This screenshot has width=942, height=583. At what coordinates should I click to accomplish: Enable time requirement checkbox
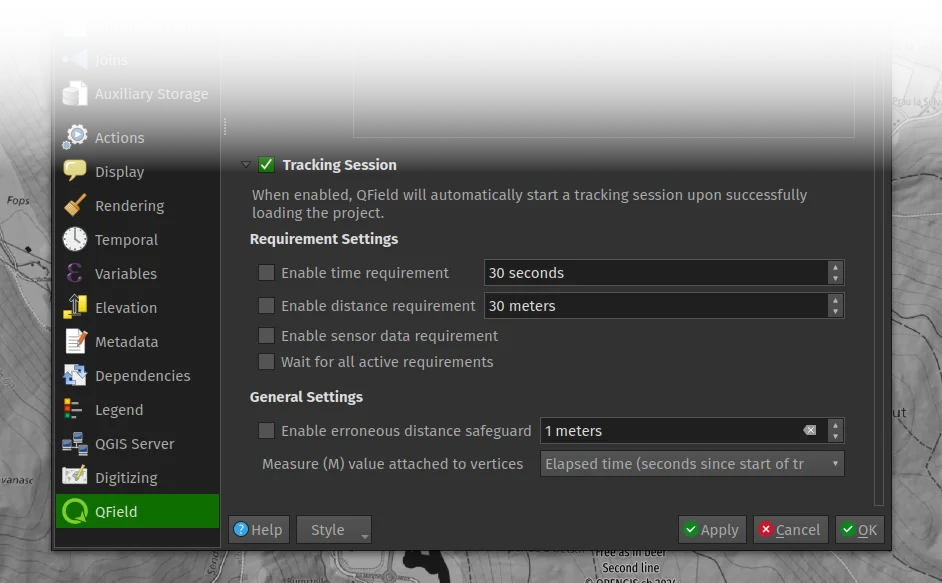[266, 273]
